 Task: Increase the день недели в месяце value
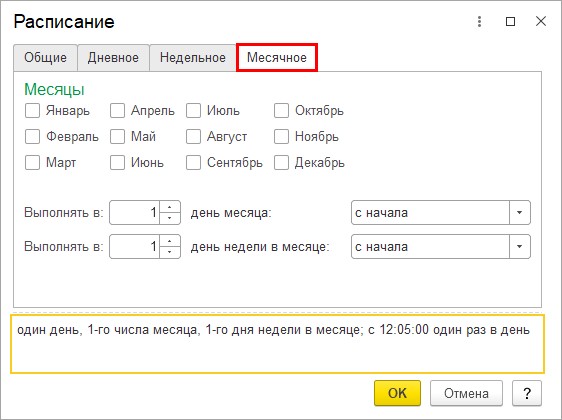170,241
